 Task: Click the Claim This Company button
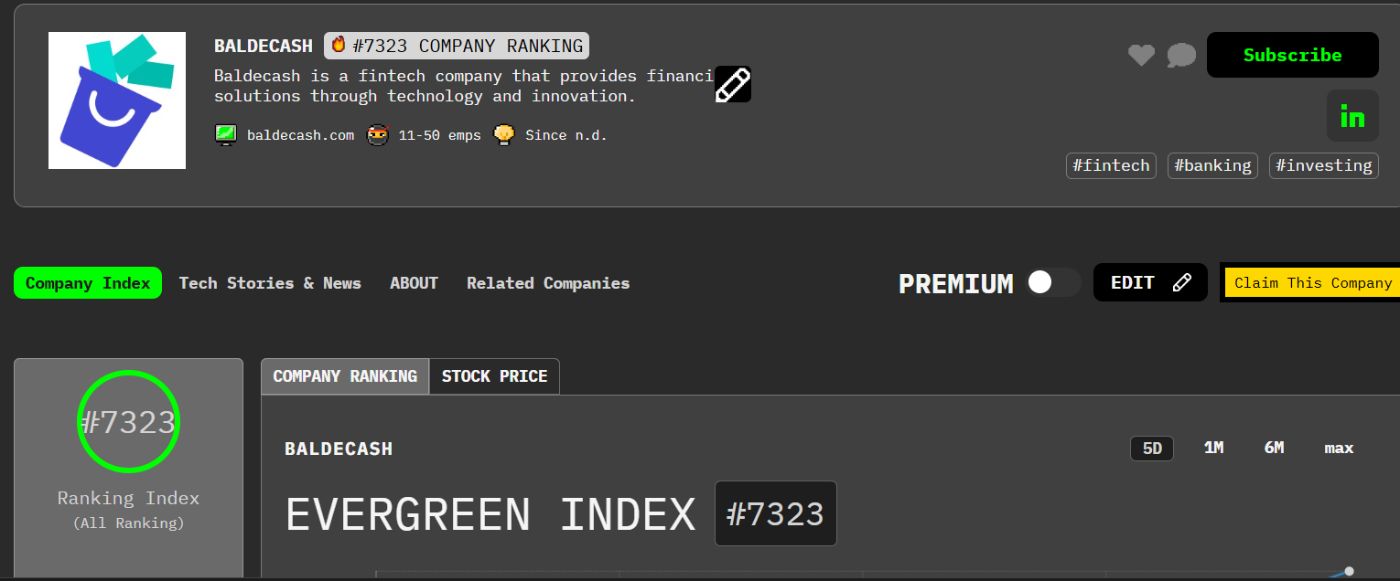click(1311, 283)
